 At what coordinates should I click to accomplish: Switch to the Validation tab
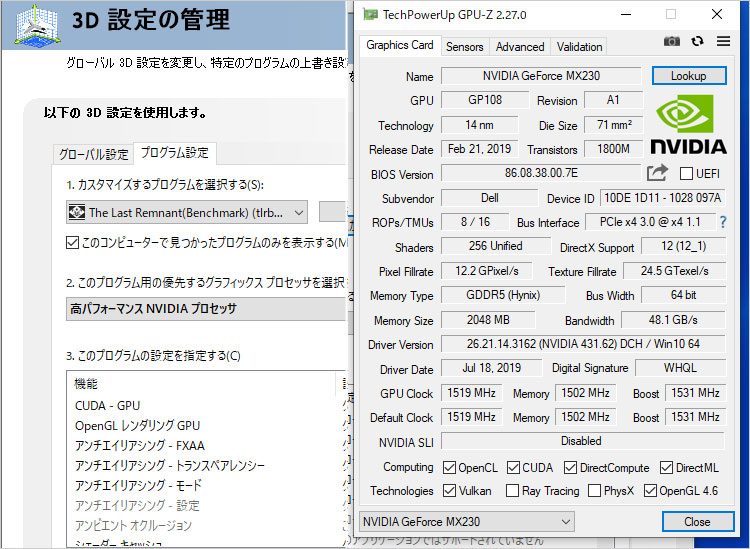579,47
